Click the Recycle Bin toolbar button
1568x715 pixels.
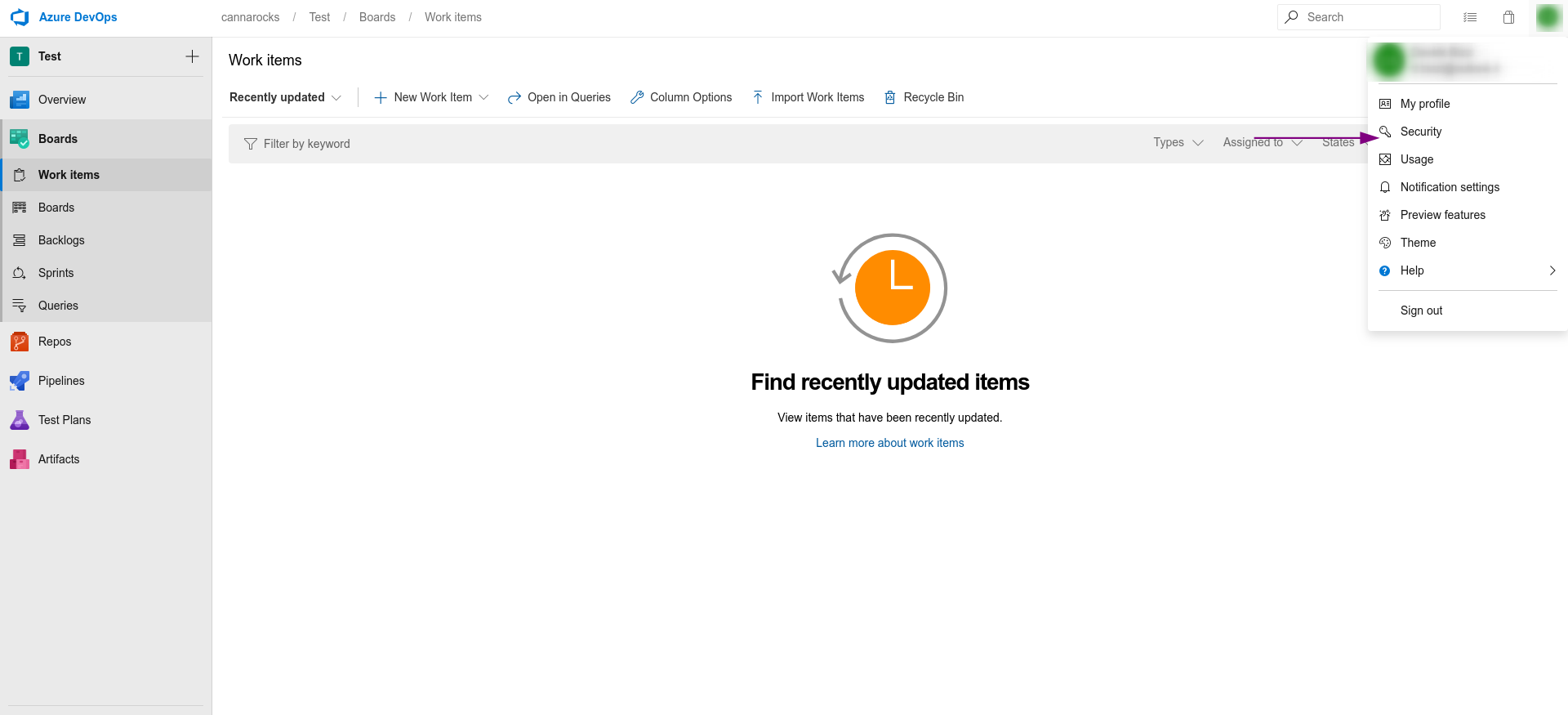point(924,97)
